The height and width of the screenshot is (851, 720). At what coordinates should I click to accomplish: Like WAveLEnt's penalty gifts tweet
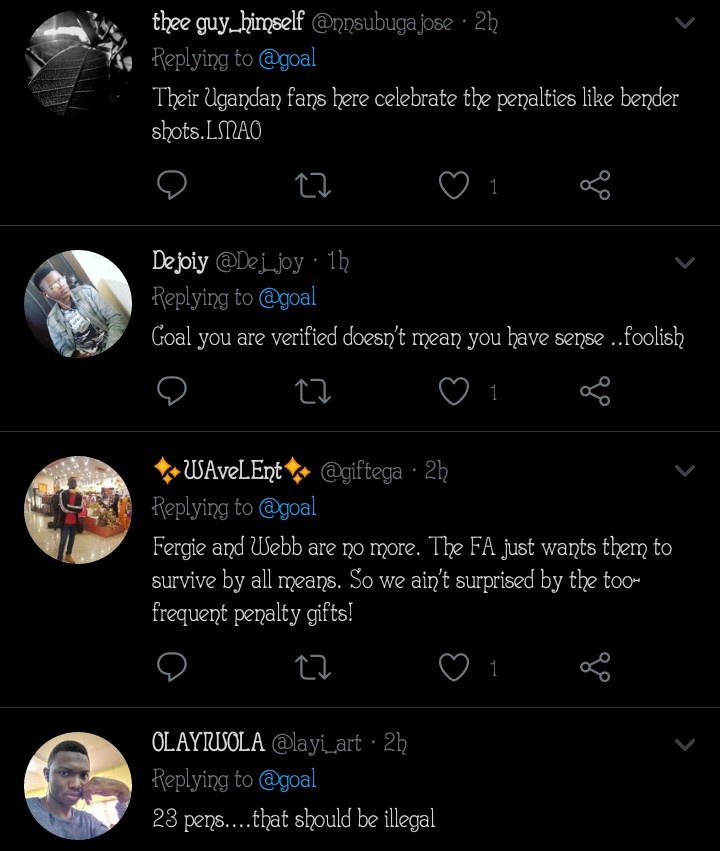click(x=455, y=667)
